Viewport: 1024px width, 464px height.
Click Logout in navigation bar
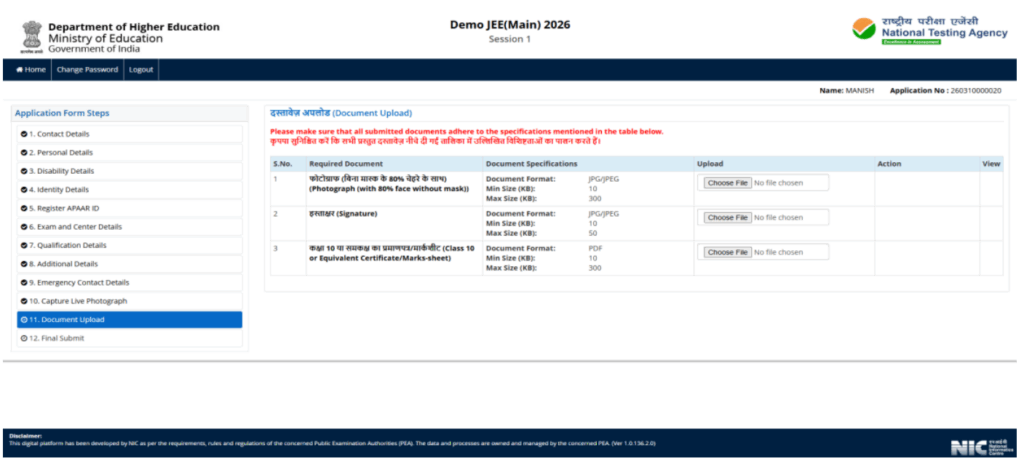[x=141, y=69]
